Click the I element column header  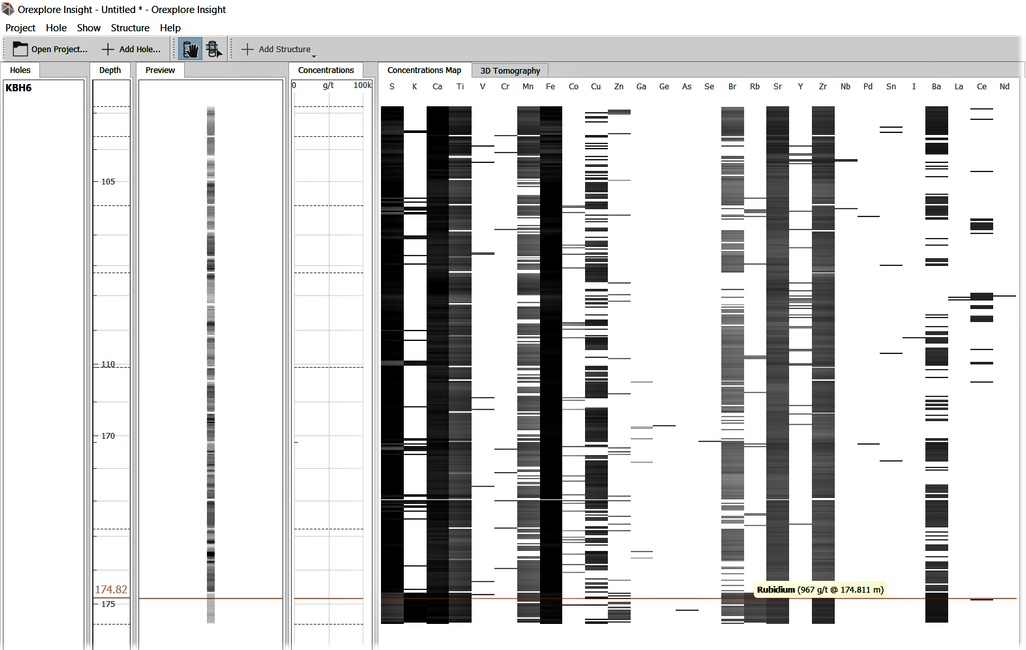click(x=913, y=86)
